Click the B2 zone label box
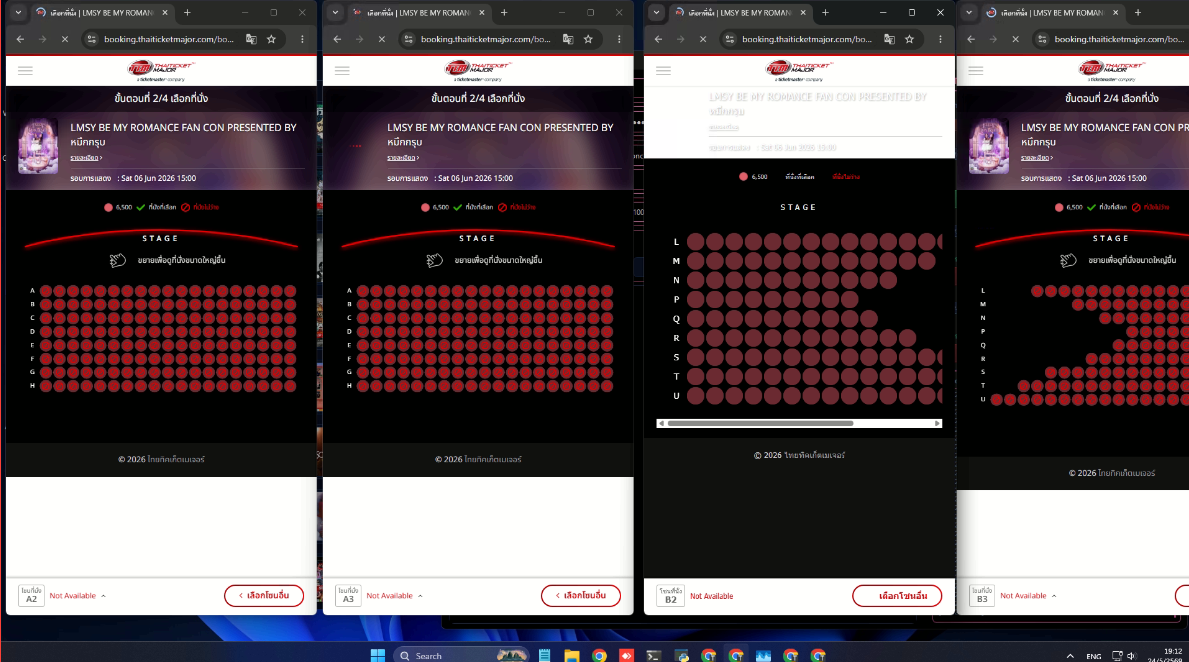The height and width of the screenshot is (662, 1189). [x=670, y=596]
